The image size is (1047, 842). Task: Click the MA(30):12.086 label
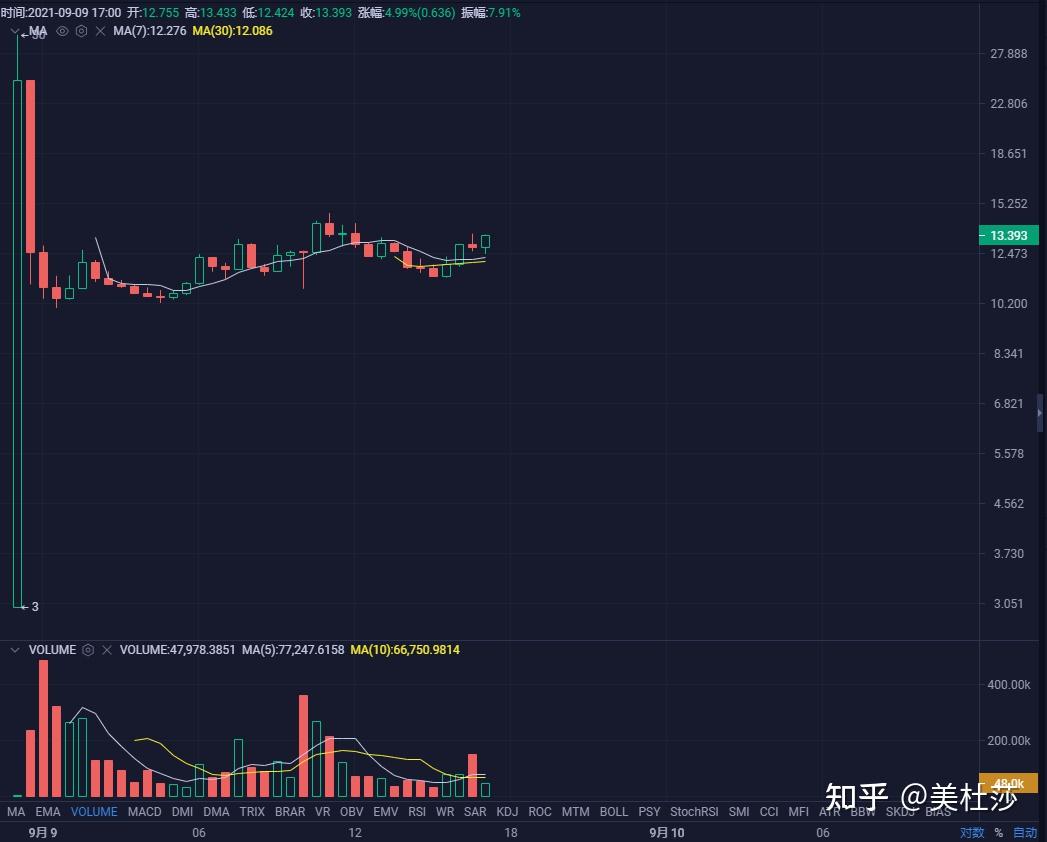coord(232,31)
